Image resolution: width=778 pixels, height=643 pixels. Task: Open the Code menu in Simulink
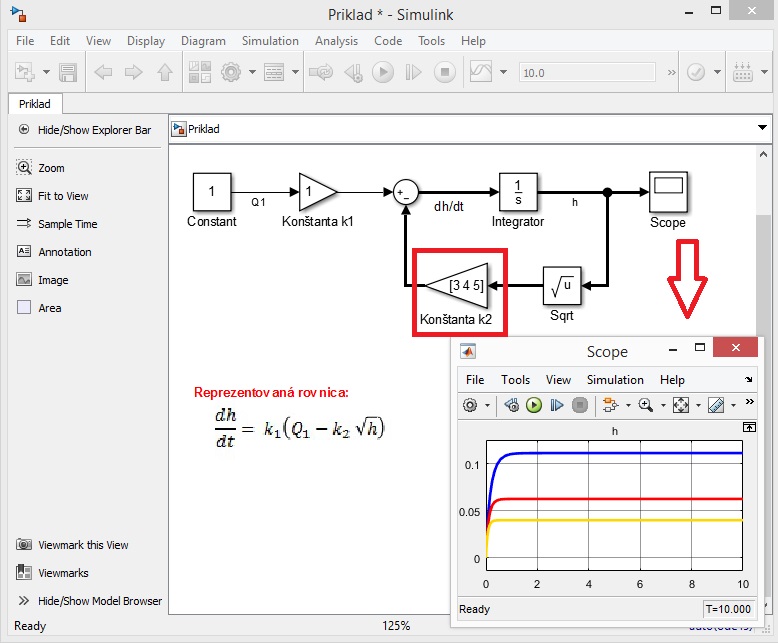tap(388, 41)
